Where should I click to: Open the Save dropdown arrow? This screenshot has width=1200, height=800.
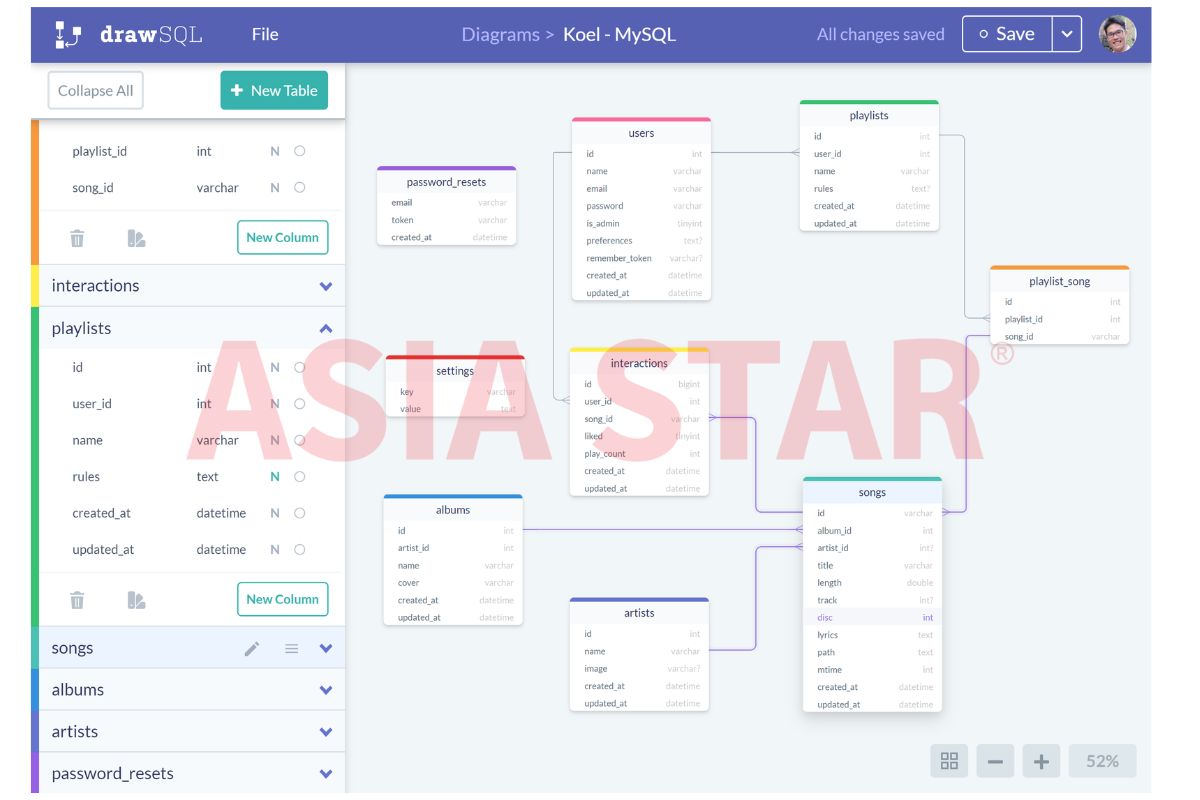(1066, 34)
